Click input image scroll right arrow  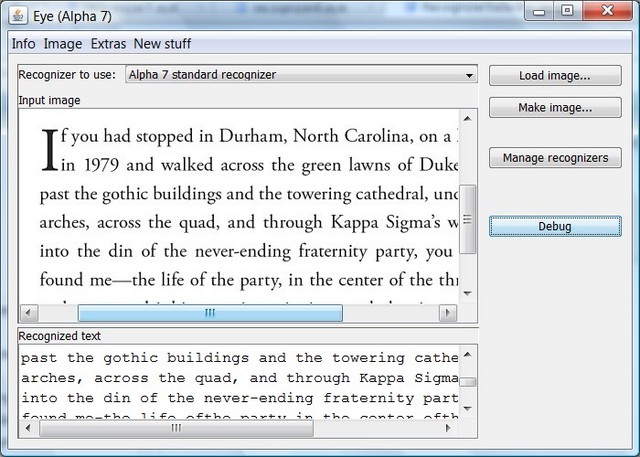coord(449,313)
